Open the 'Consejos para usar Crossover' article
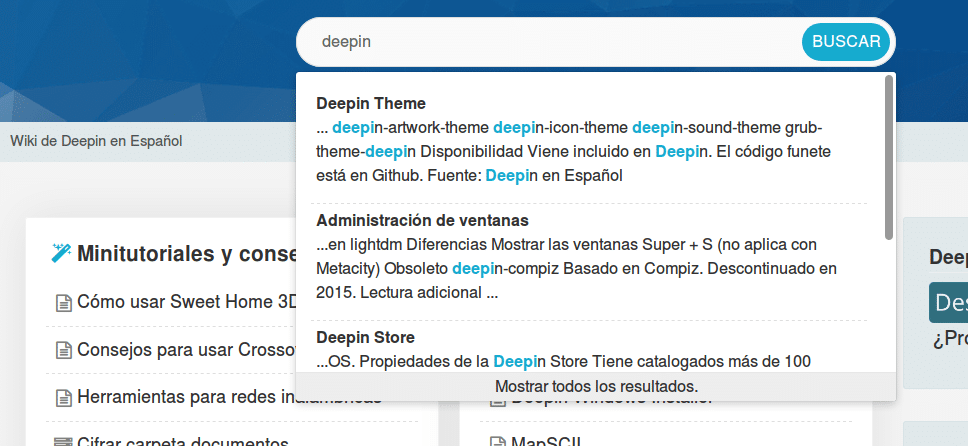The height and width of the screenshot is (446, 968). point(187,350)
